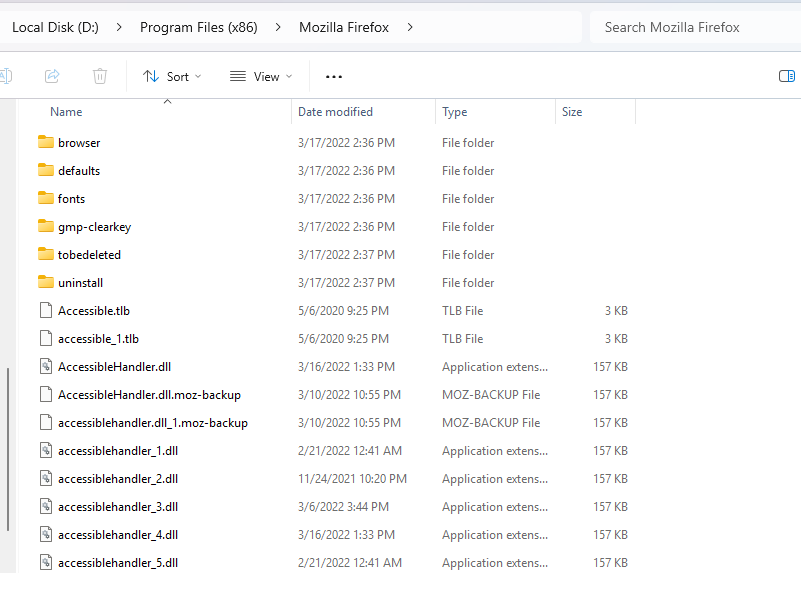
Task: Click the uninstall folder icon
Action: (x=46, y=282)
